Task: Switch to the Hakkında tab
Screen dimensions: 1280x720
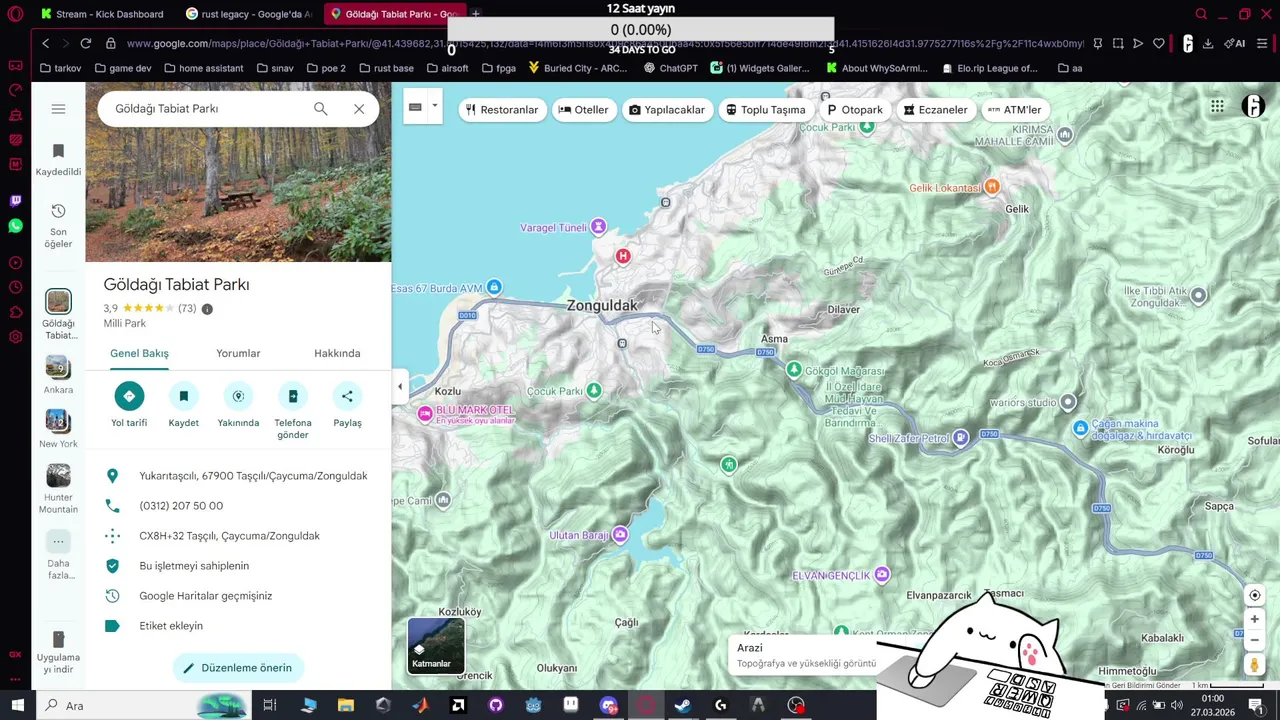Action: point(337,353)
